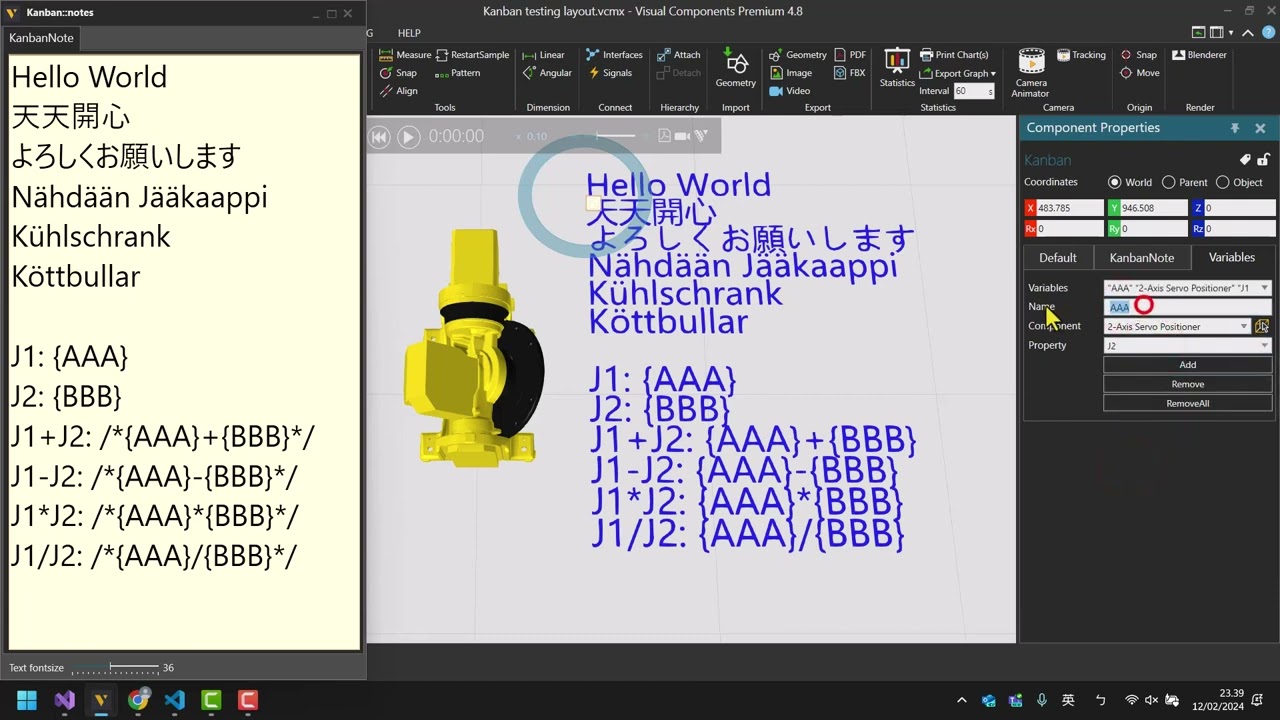Viewport: 1280px width, 720px height.
Task: Open Google Chrome from the taskbar
Action: pos(138,700)
